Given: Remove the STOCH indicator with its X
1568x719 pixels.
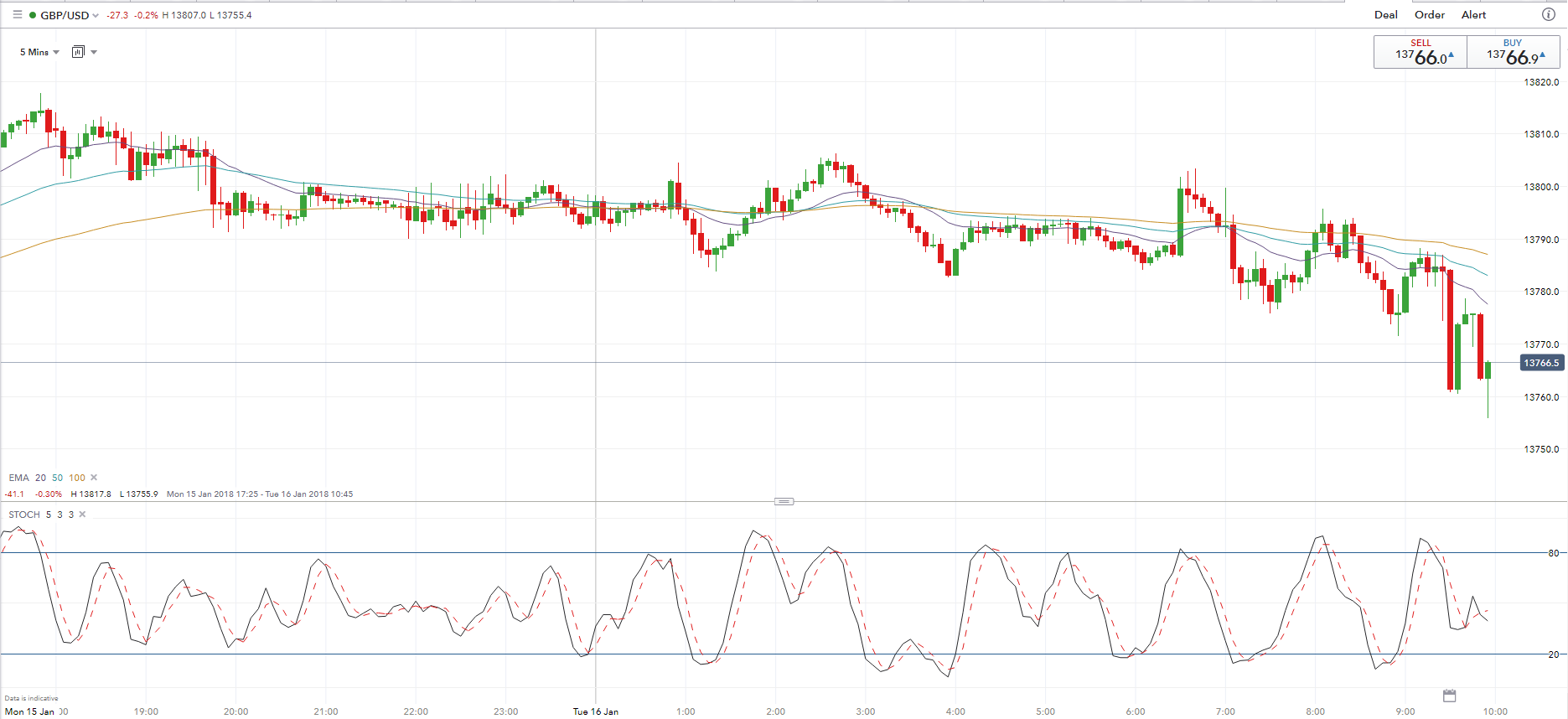Looking at the screenshot, I should coord(82,515).
